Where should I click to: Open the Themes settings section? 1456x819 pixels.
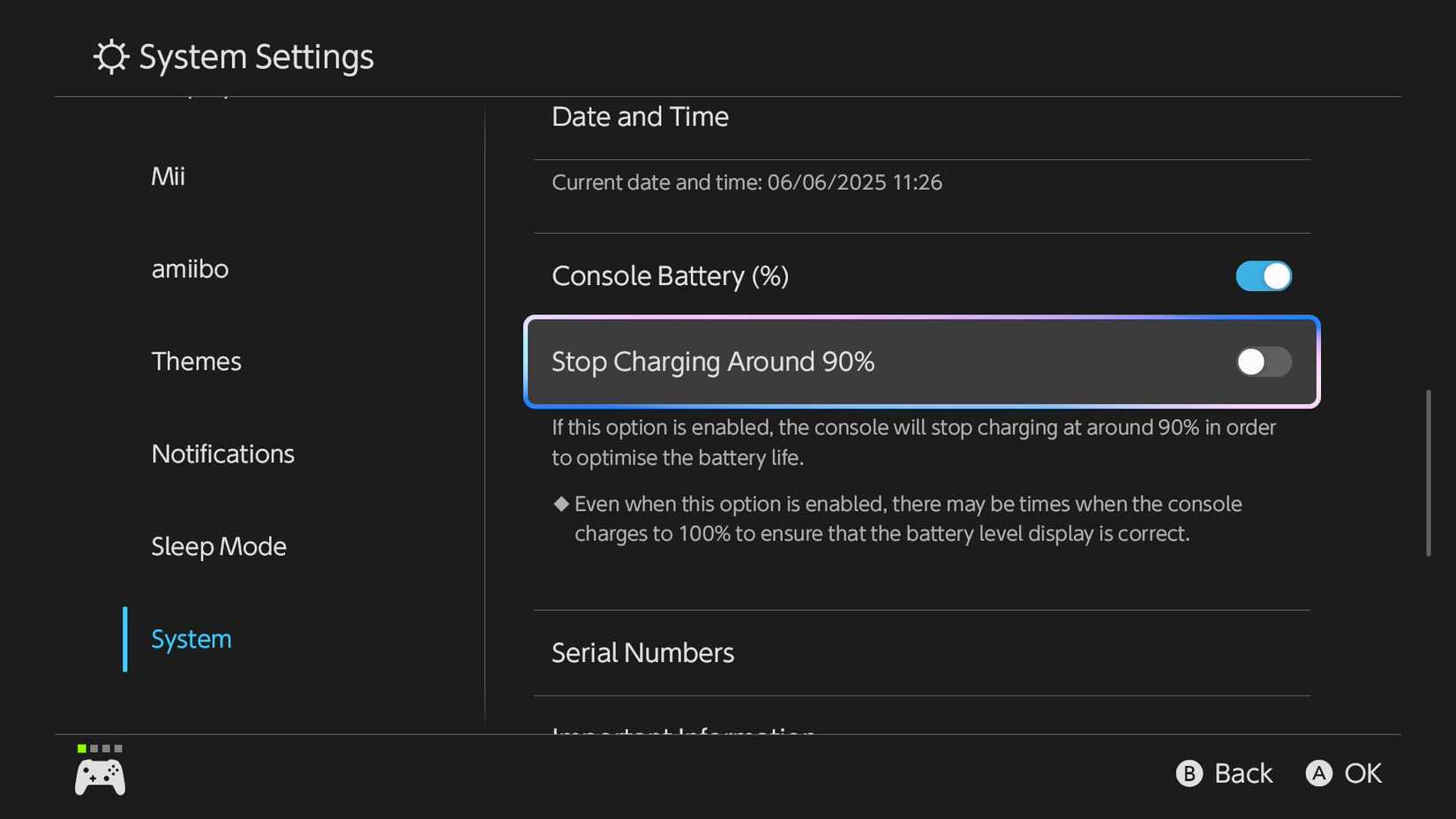click(x=196, y=361)
